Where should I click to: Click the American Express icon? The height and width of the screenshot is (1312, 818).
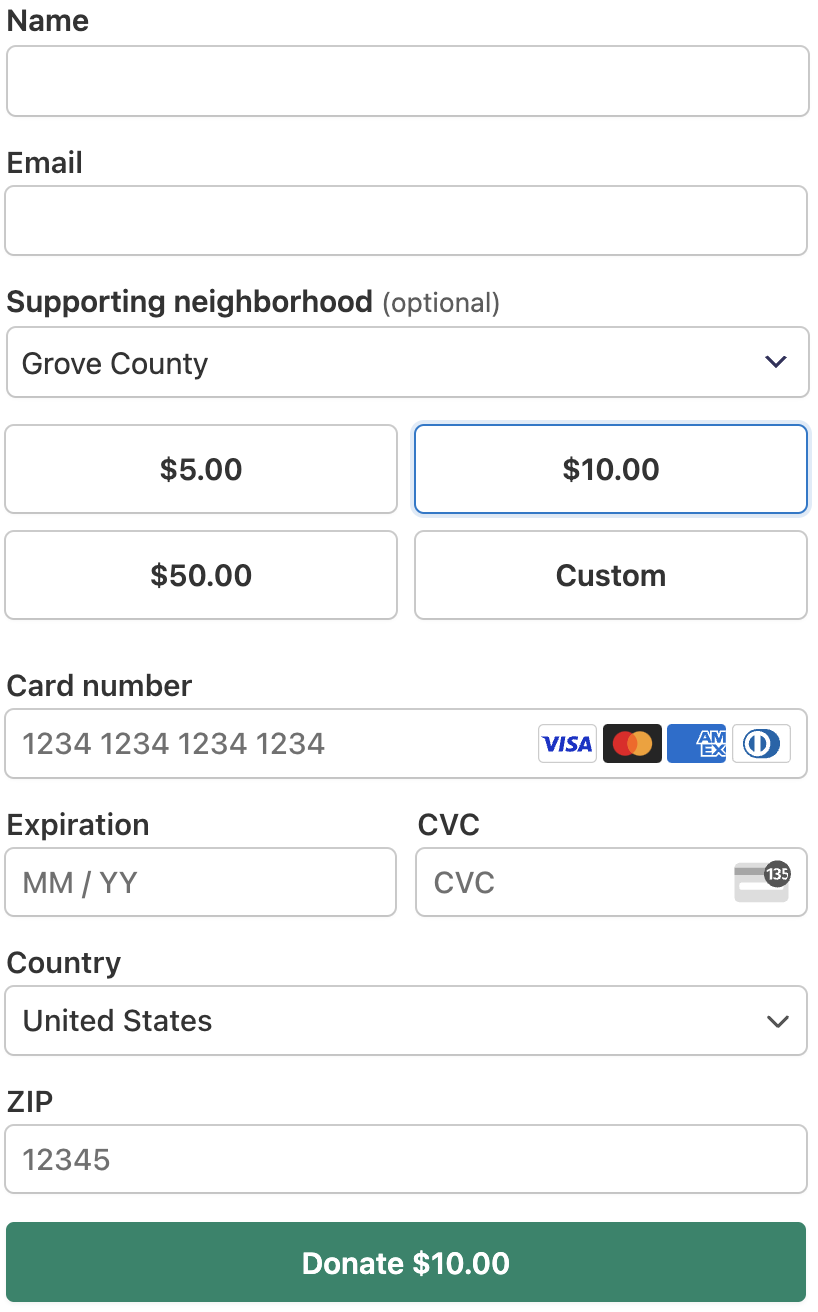[697, 744]
